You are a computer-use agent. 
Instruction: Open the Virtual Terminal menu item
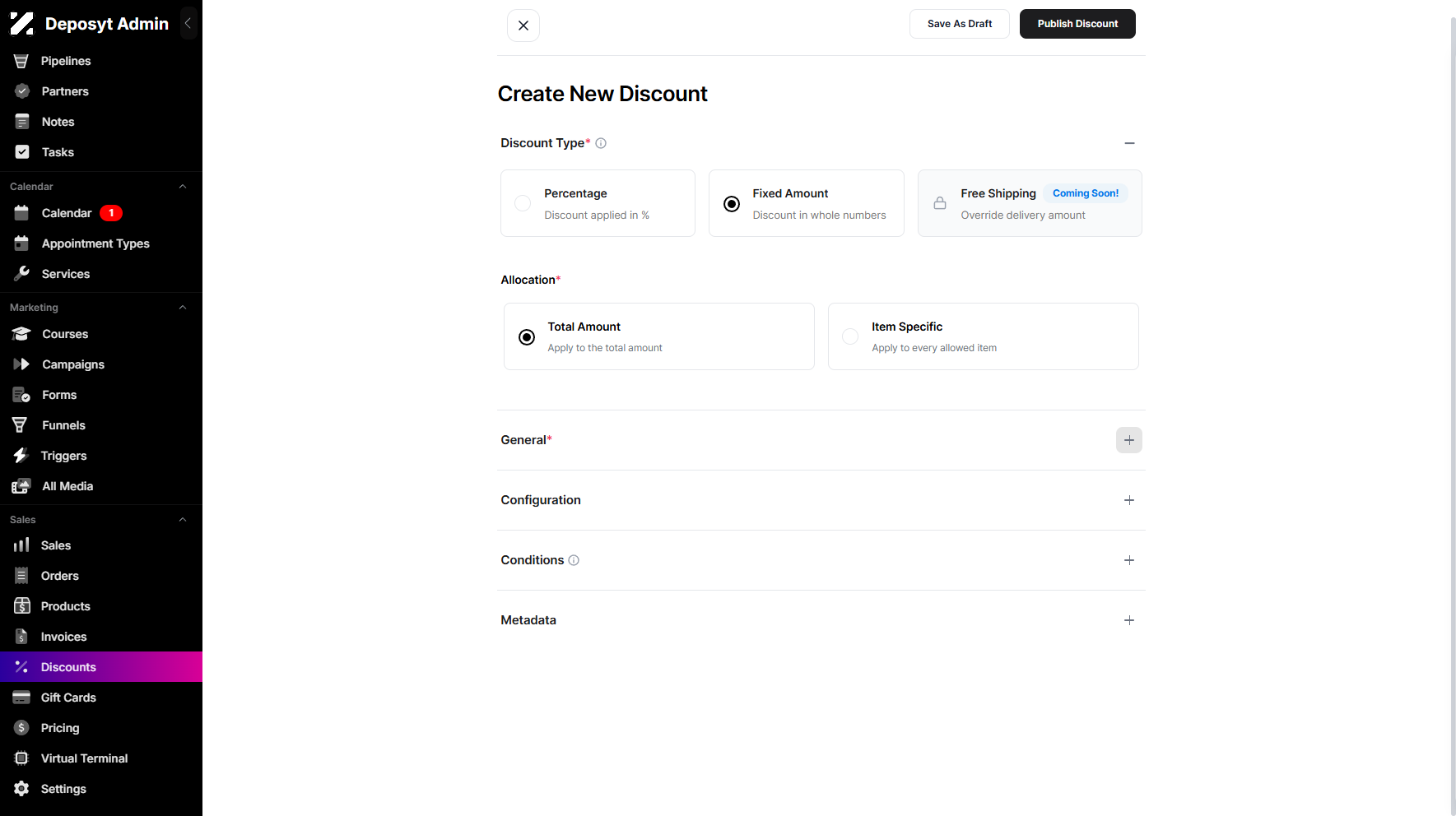tap(101, 758)
